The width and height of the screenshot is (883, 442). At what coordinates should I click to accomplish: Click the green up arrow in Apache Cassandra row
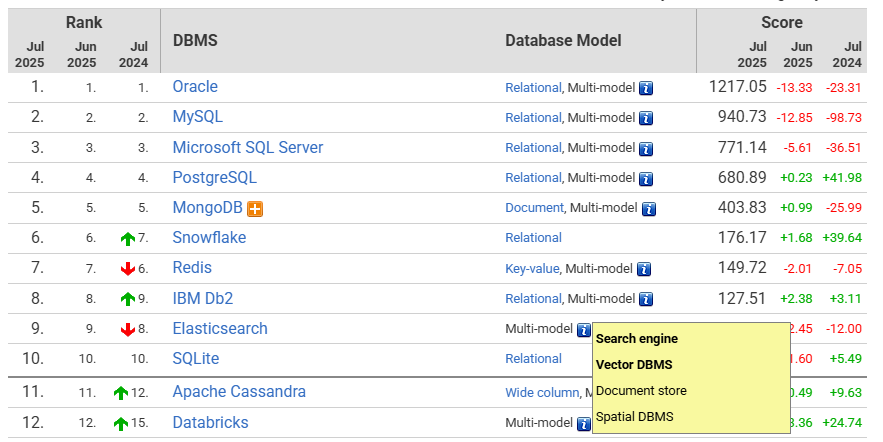(121, 393)
